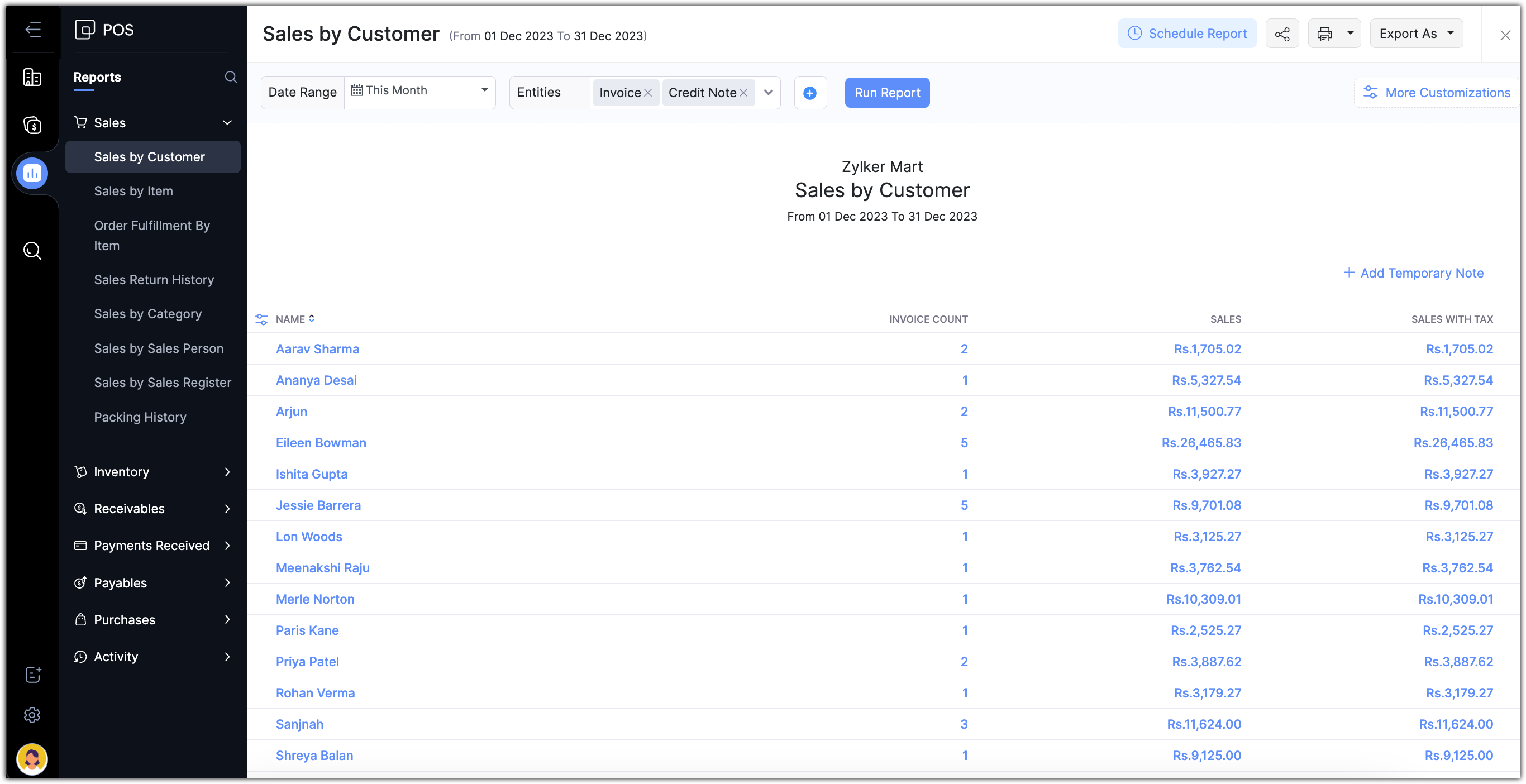Click the Run Report button
Image resolution: width=1526 pixels, height=784 pixels.
tap(887, 93)
